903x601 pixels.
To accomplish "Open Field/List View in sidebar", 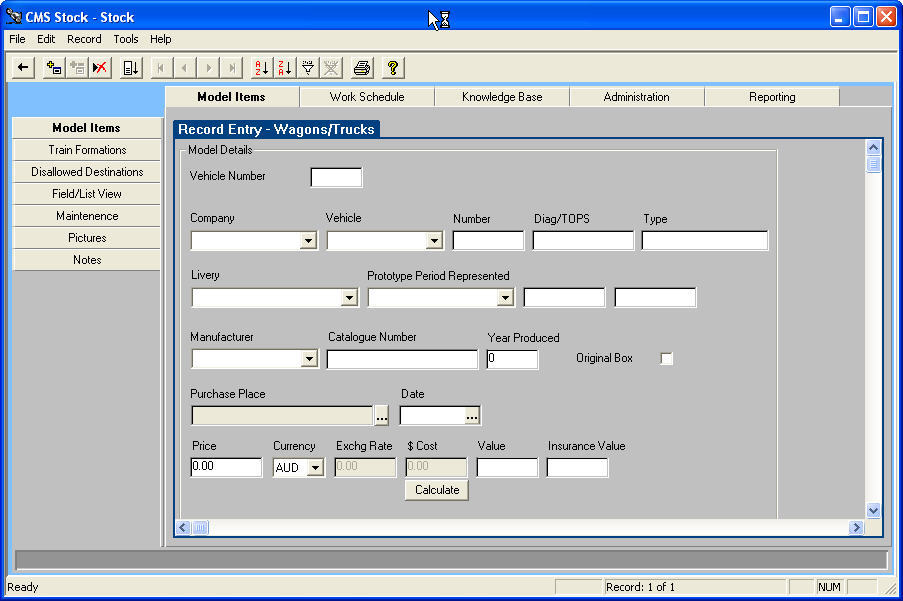I will (86, 194).
